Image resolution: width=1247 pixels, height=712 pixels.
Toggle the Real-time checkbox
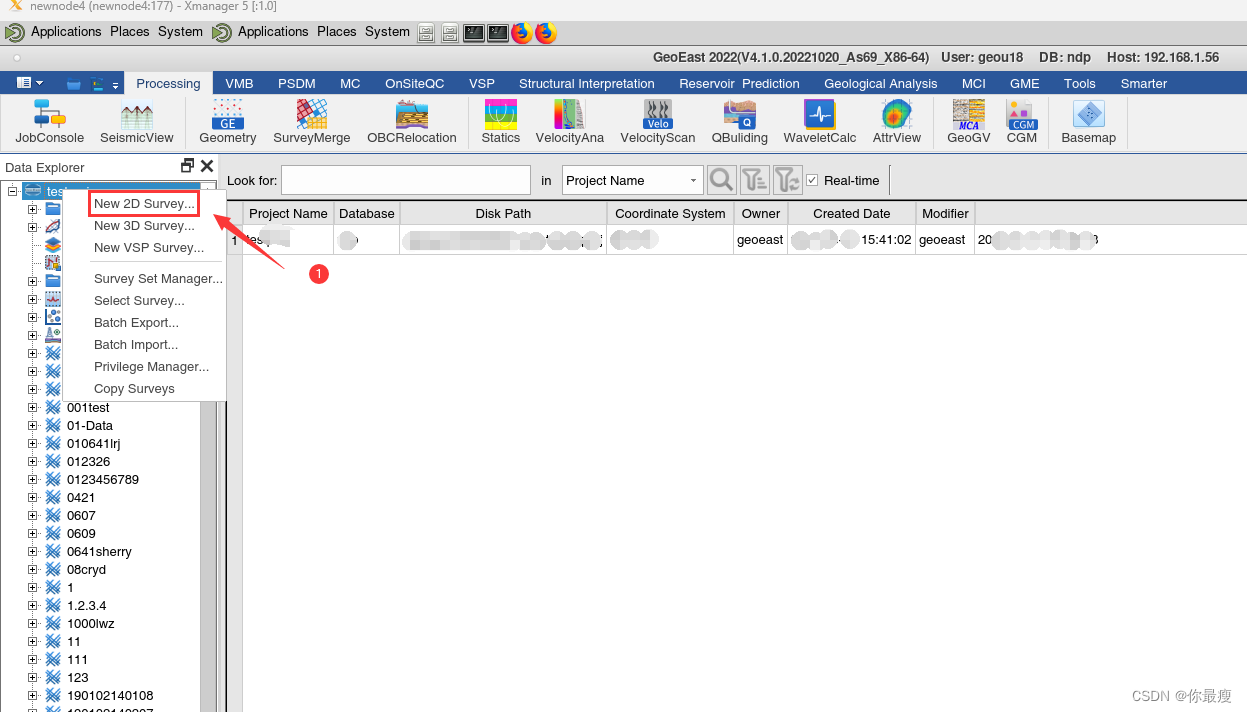tap(812, 180)
